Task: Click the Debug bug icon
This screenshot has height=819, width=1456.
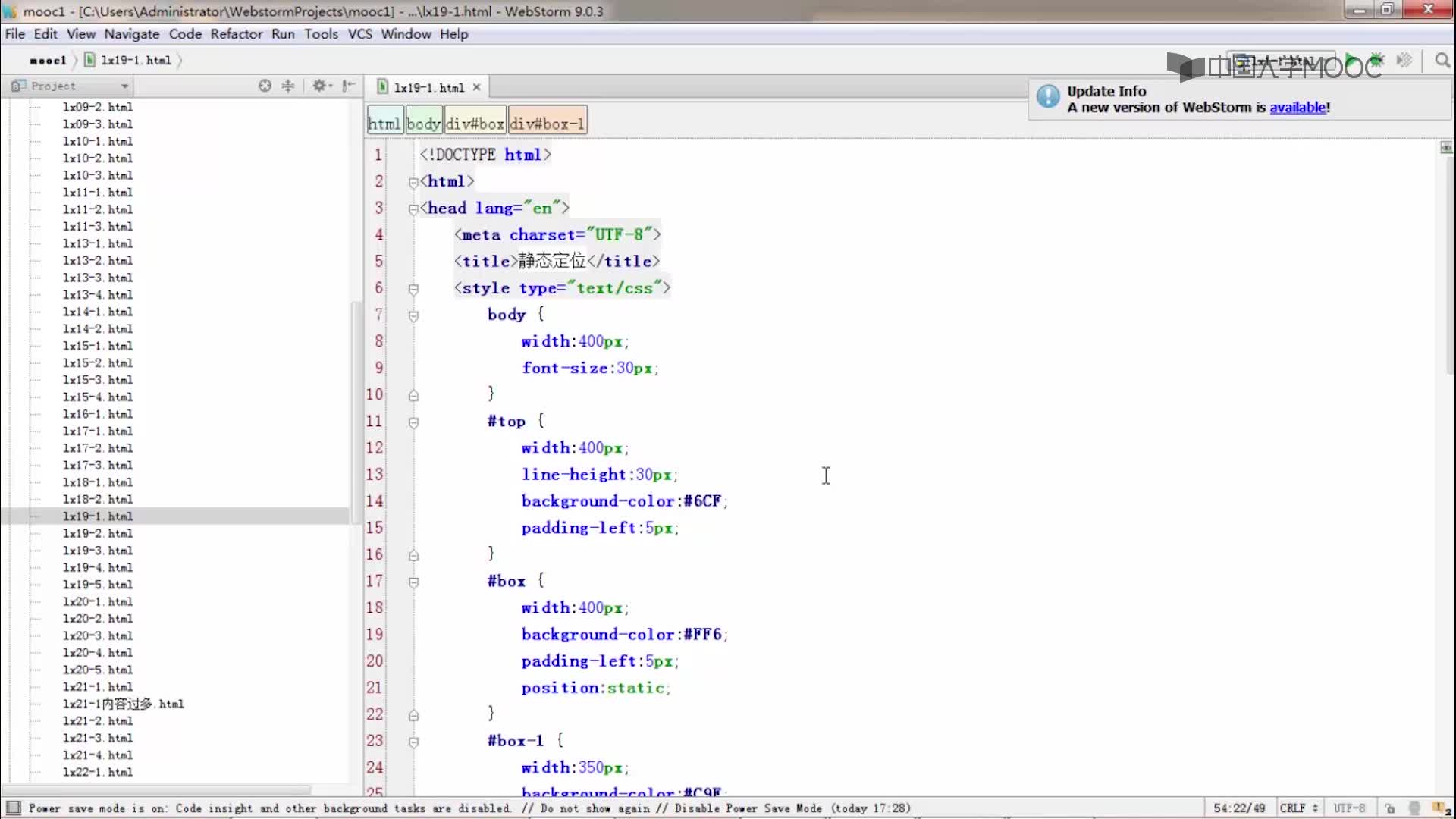Action: (1376, 60)
